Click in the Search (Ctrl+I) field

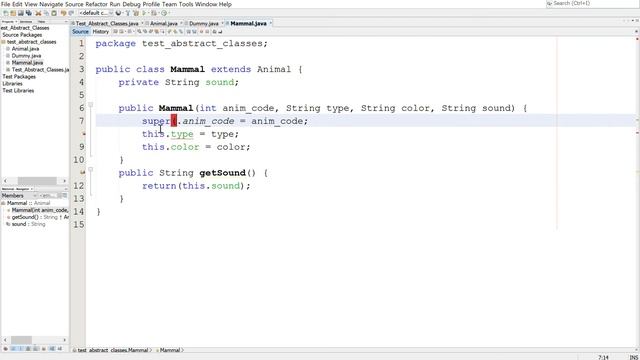click(x=592, y=3)
